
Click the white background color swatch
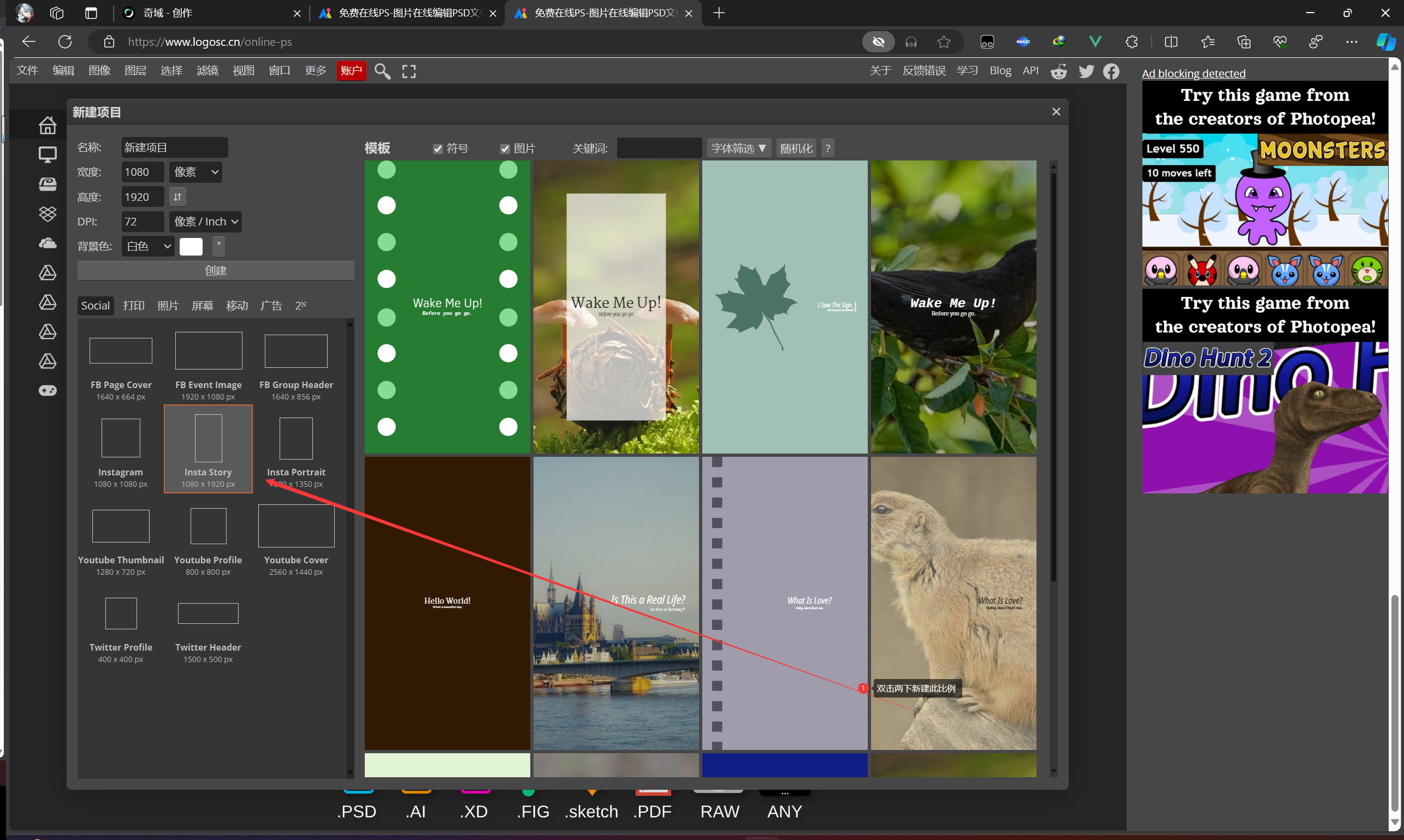(191, 247)
